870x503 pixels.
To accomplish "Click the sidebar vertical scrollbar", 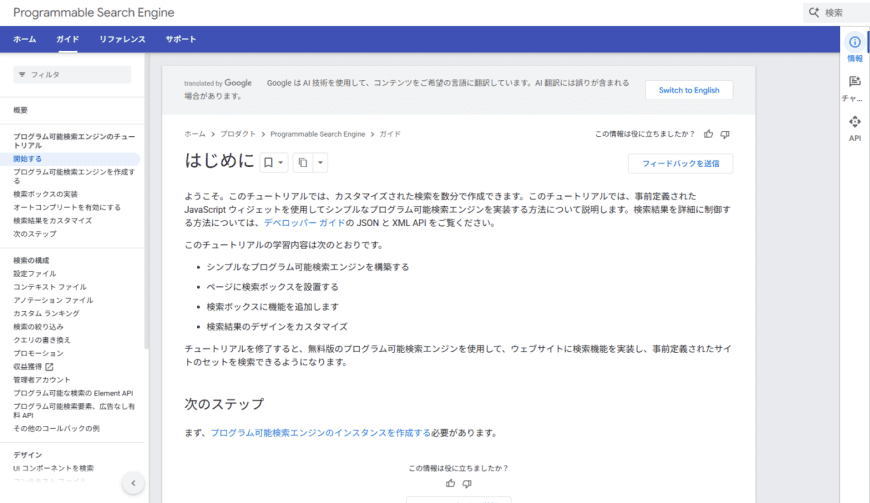I will pos(146,200).
